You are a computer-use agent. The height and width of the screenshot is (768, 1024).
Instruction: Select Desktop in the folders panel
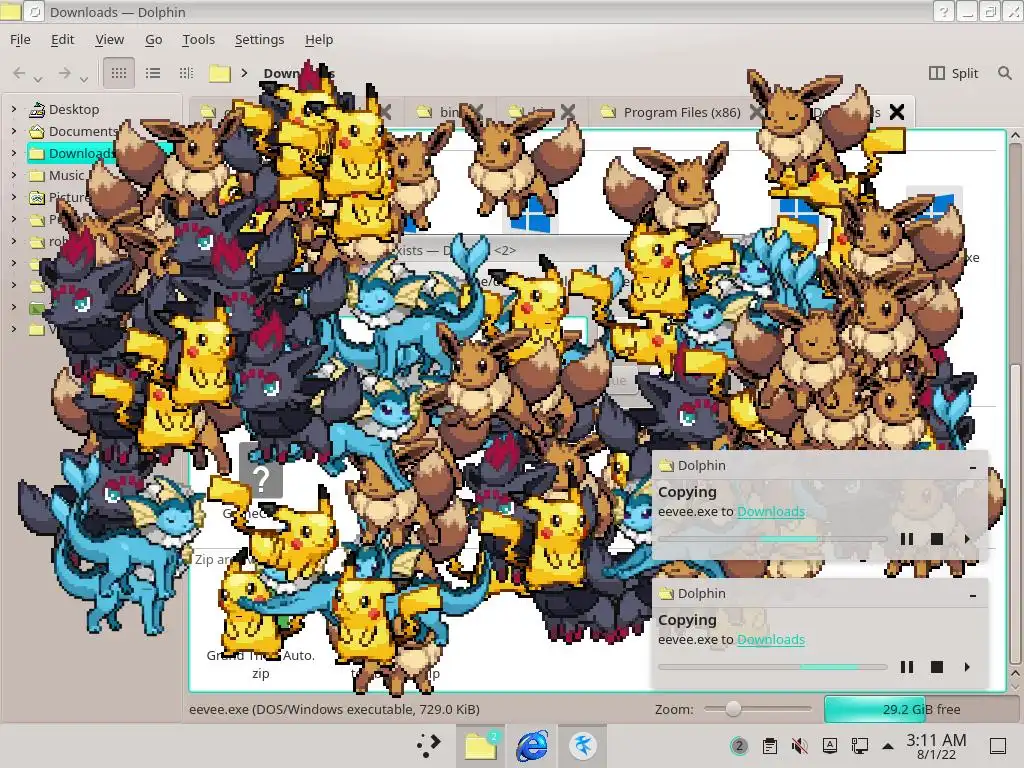(x=74, y=109)
